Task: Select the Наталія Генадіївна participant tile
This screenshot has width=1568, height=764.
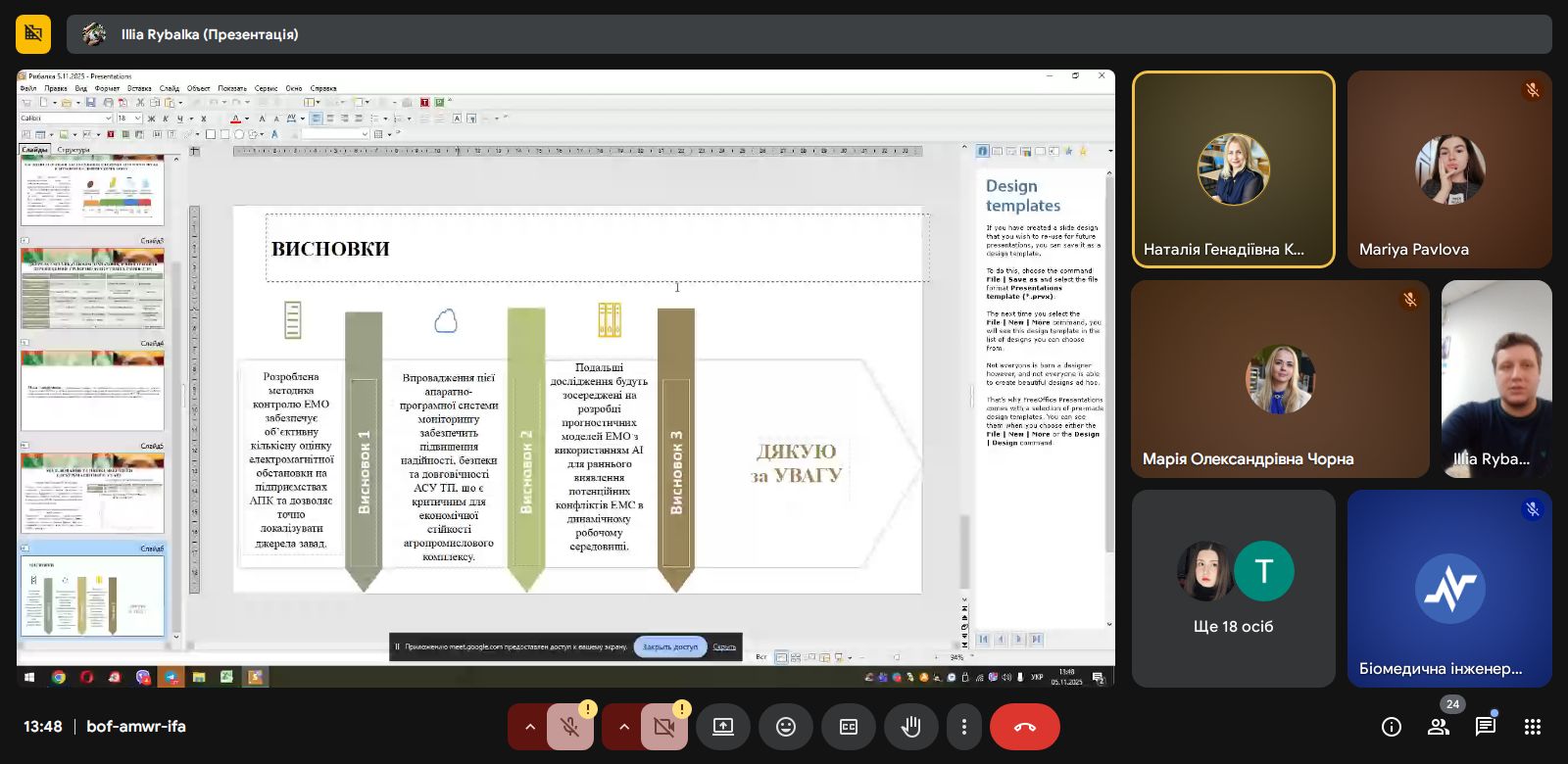Action: 1233,169
